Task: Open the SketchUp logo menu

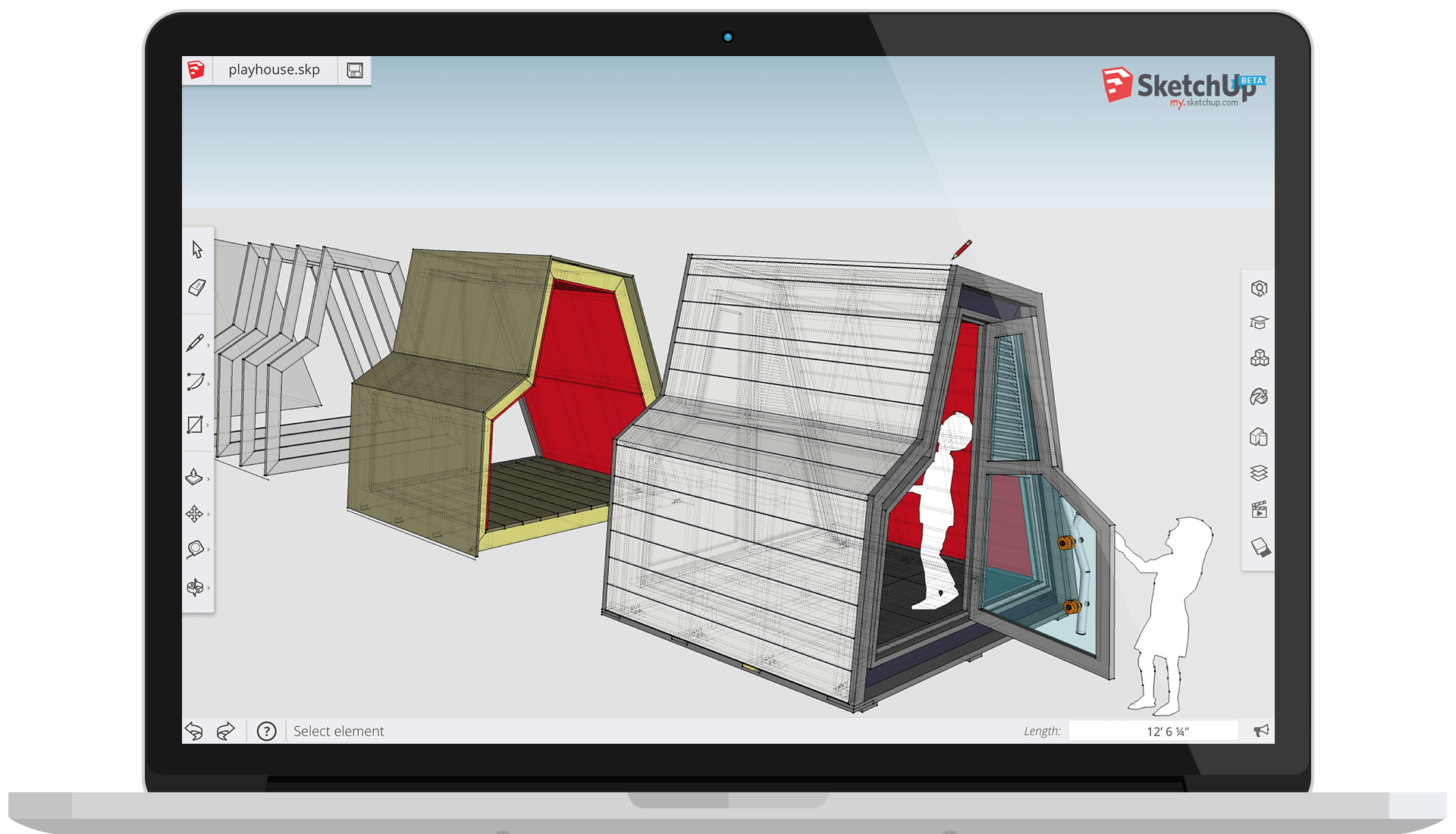Action: pos(196,70)
